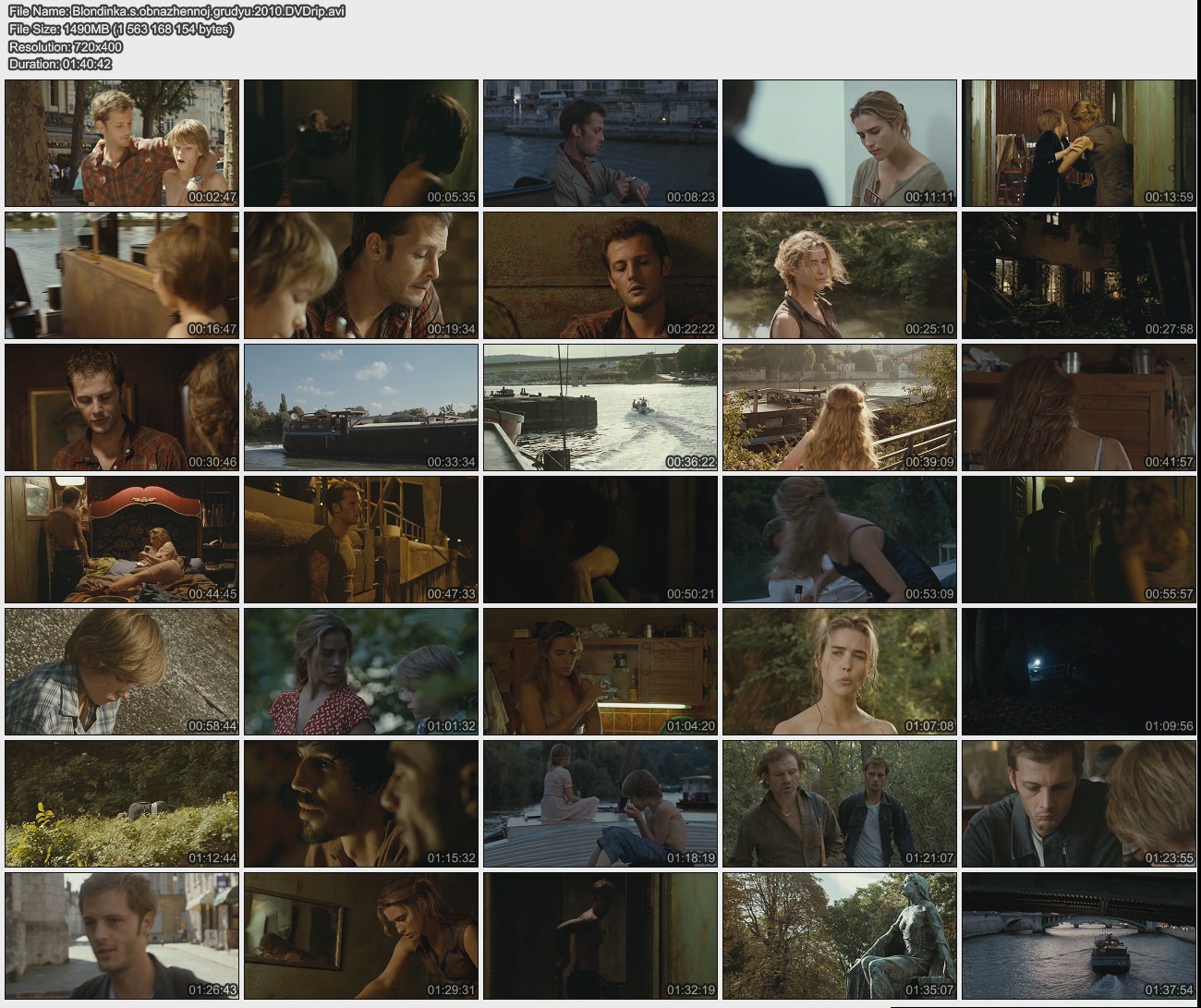1201x1008 pixels.
Task: Select the frame marked 00:22:22
Action: pyautogui.click(x=600, y=275)
